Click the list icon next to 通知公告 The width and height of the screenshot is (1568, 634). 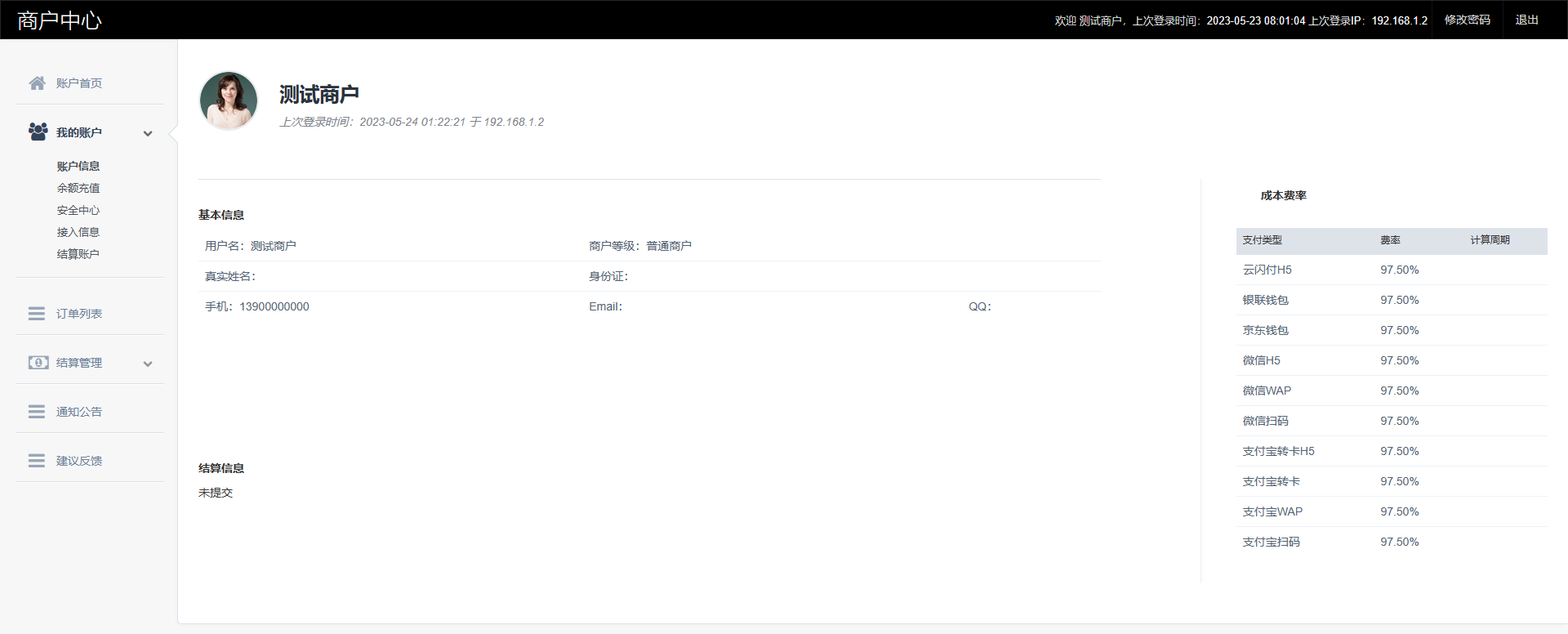point(37,412)
